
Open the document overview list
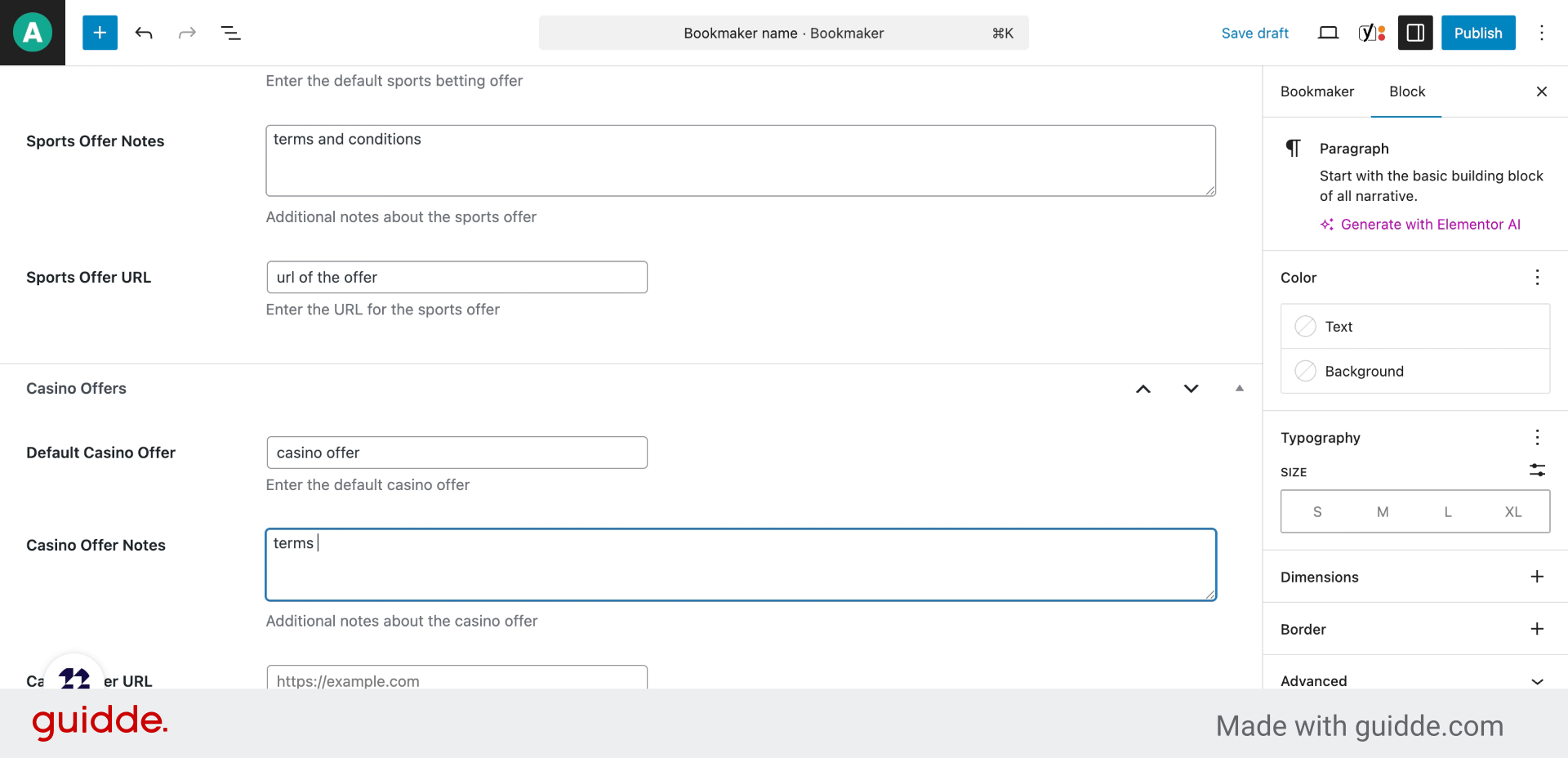[230, 33]
